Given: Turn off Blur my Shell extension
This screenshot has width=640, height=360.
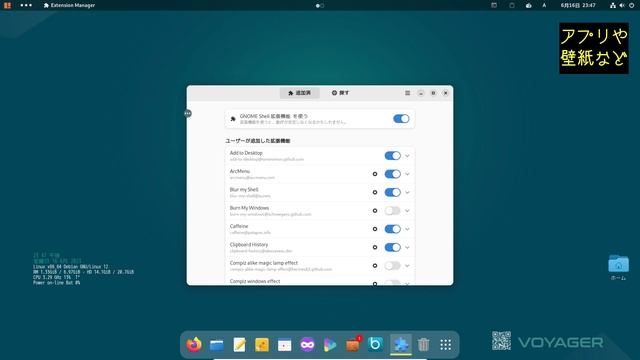Looking at the screenshot, I should coord(392,192).
